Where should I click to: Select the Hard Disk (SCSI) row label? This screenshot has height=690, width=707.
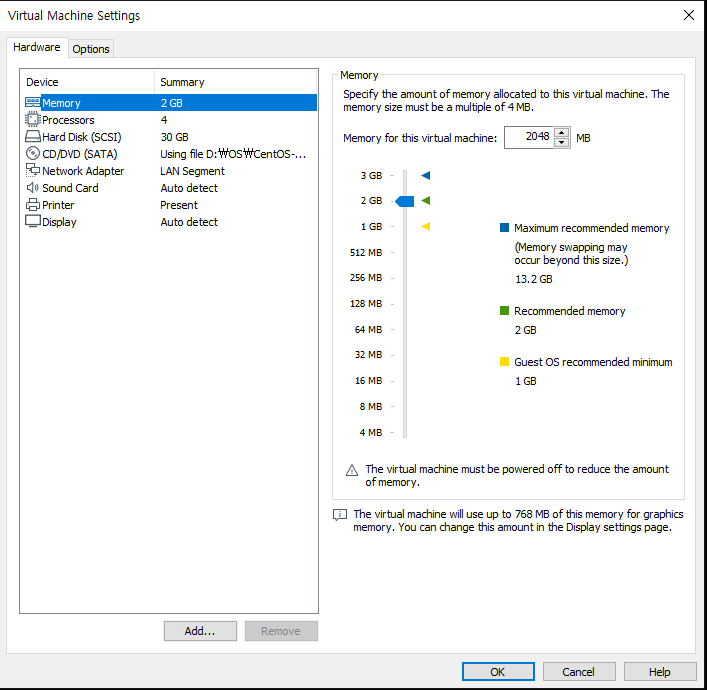(x=82, y=137)
